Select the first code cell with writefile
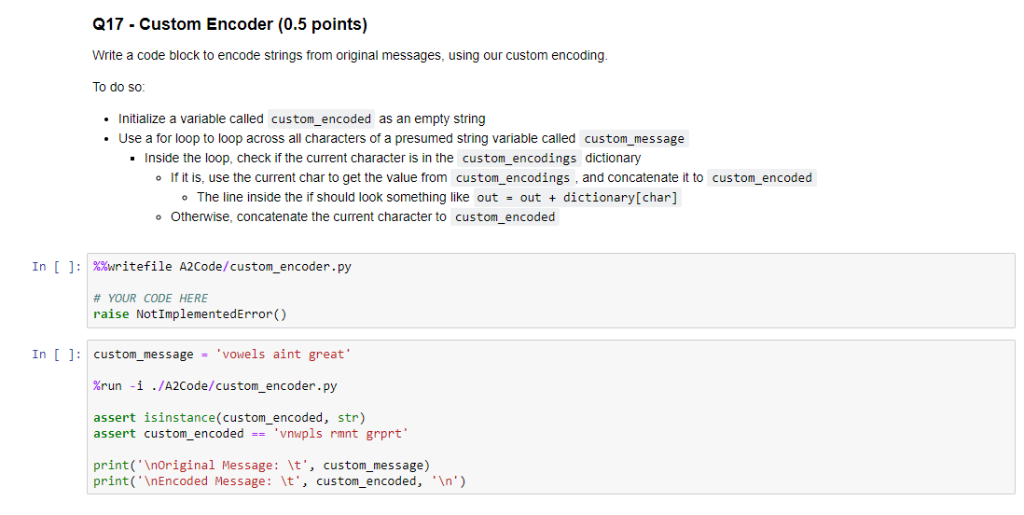Viewport: 1024px width, 515px height. [x=551, y=290]
